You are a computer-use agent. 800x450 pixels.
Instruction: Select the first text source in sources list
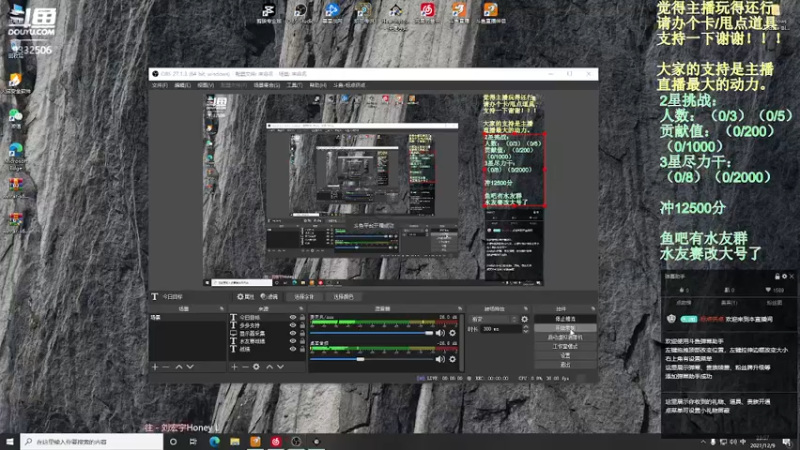(x=267, y=317)
